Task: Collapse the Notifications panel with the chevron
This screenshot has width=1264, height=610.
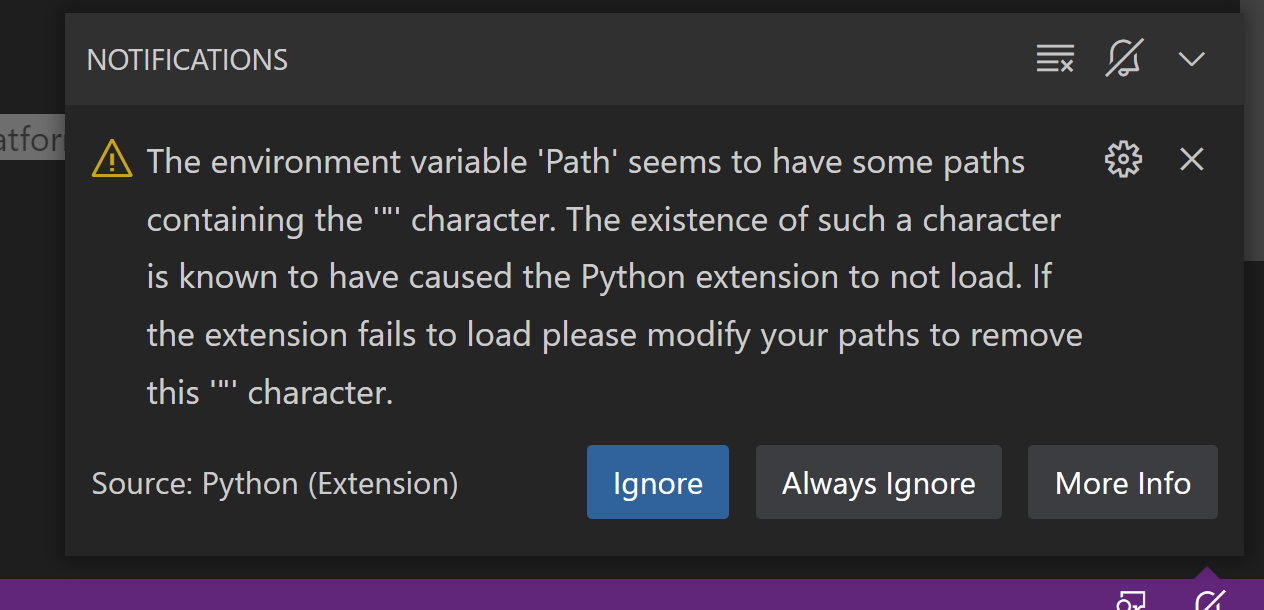Action: 1191,59
